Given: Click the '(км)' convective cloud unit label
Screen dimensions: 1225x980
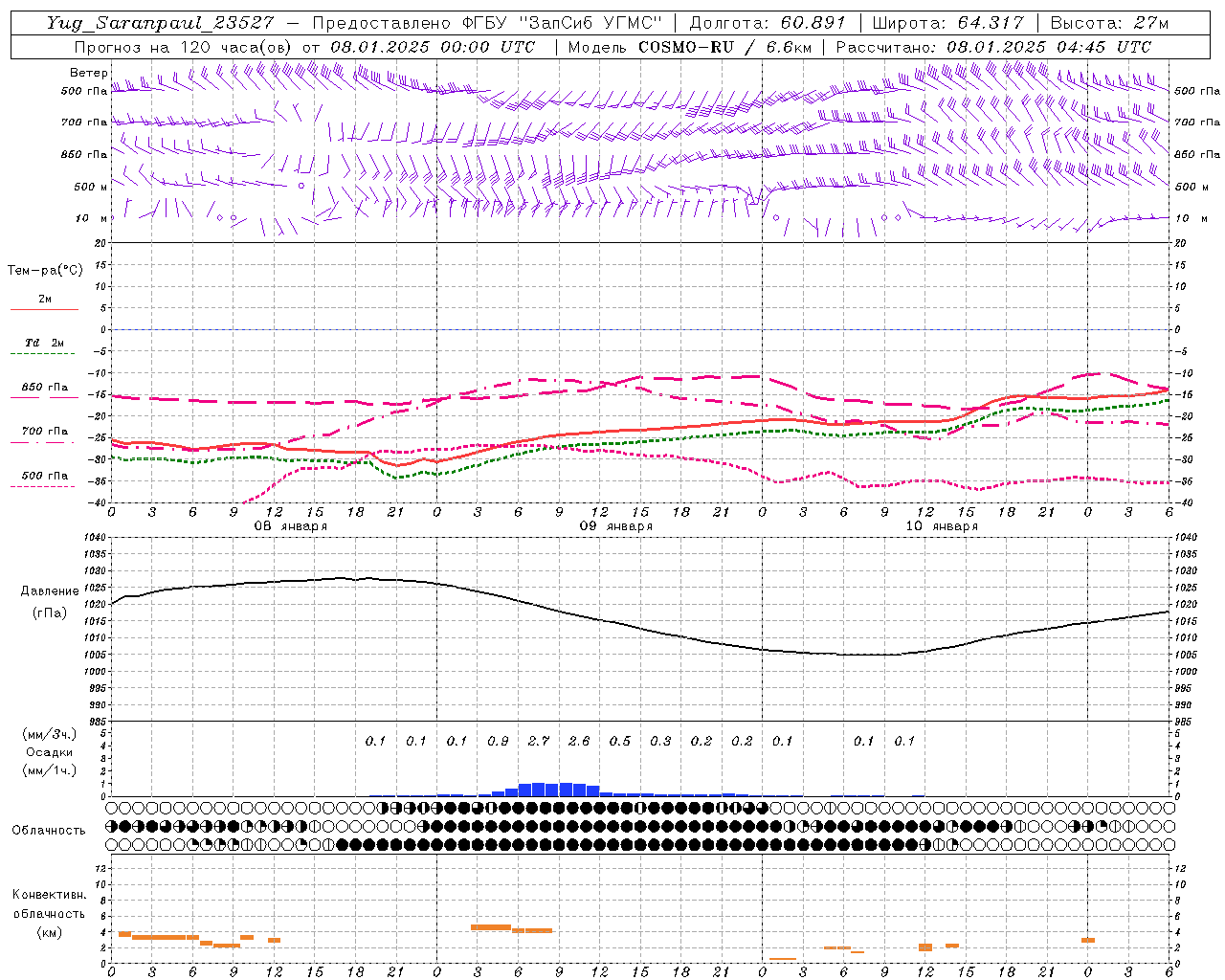Looking at the screenshot, I should pos(51,932).
